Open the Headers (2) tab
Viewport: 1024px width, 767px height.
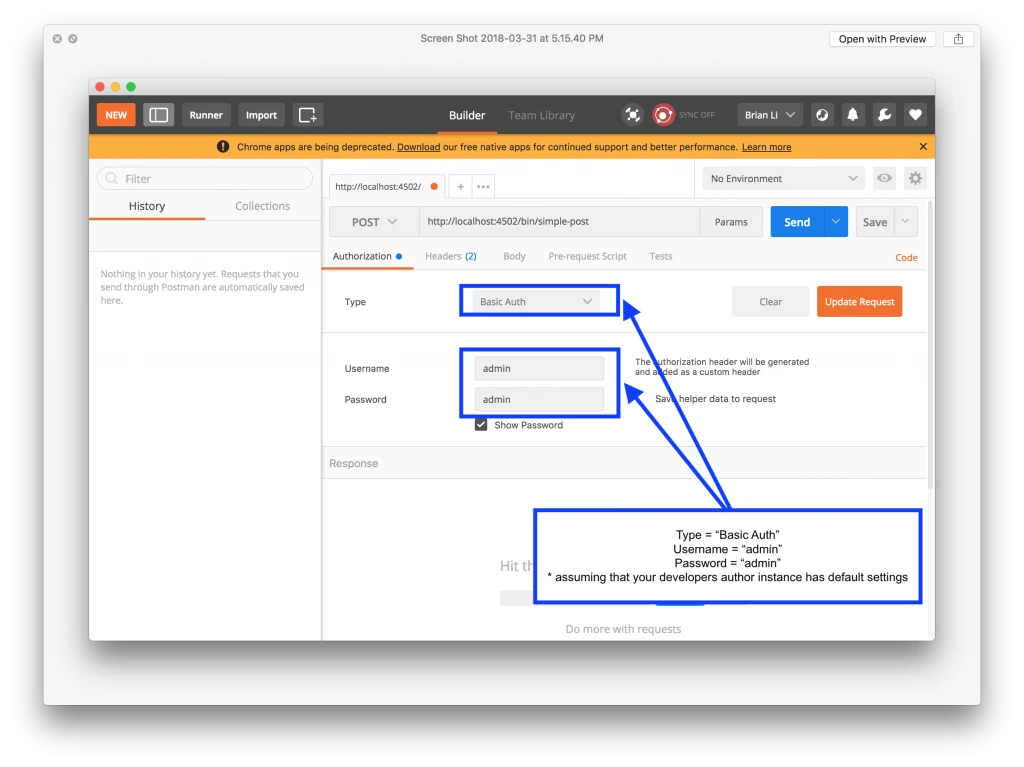[x=451, y=256]
